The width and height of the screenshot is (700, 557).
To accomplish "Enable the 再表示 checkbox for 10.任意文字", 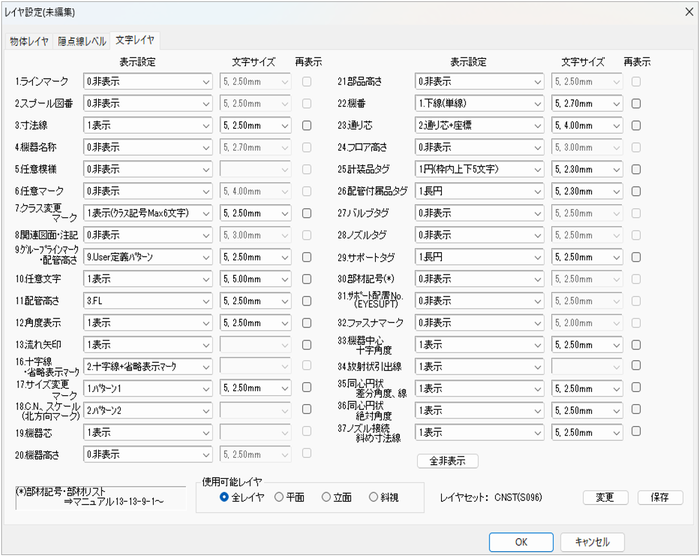I will click(x=307, y=279).
